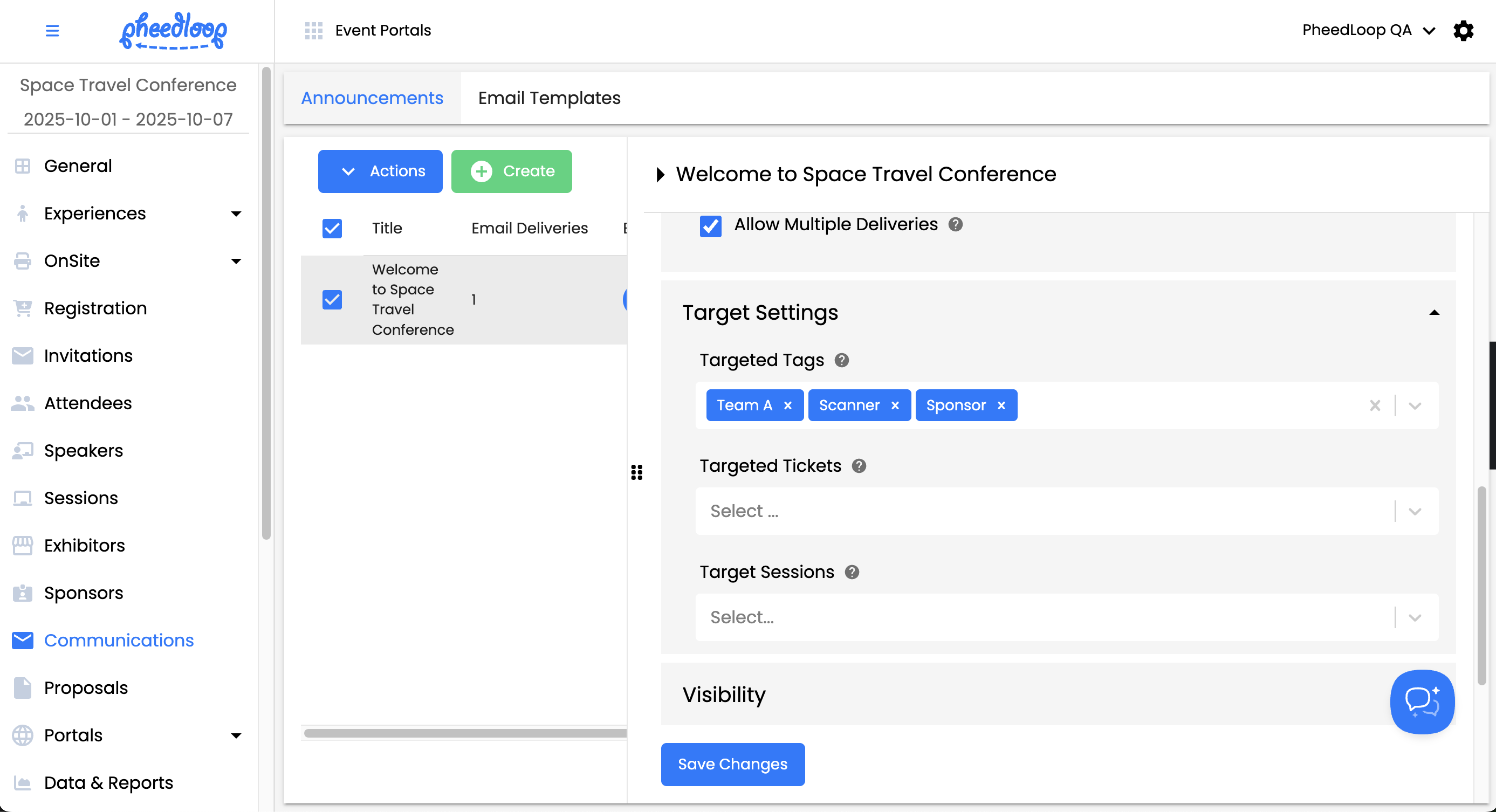The image size is (1496, 812).
Task: Open the Targeted Tickets dropdown
Action: (x=1415, y=511)
